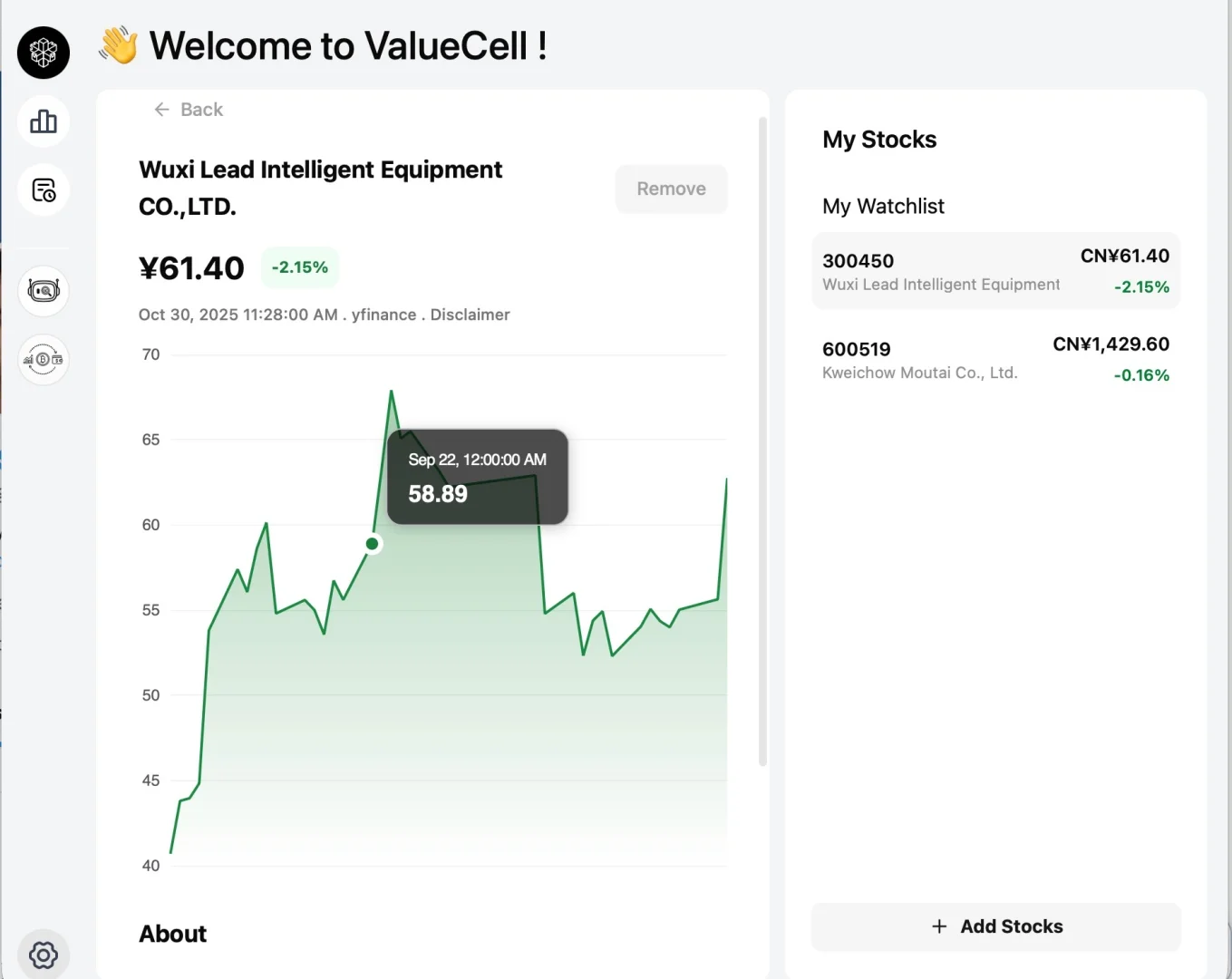Click the back arrow icon
The width and height of the screenshot is (1232, 979).
pyautogui.click(x=161, y=110)
